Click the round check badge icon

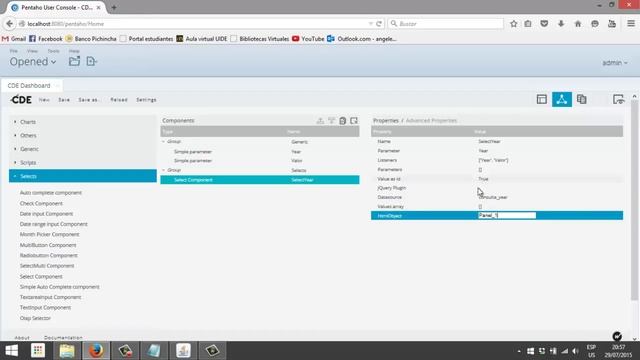click(617, 336)
